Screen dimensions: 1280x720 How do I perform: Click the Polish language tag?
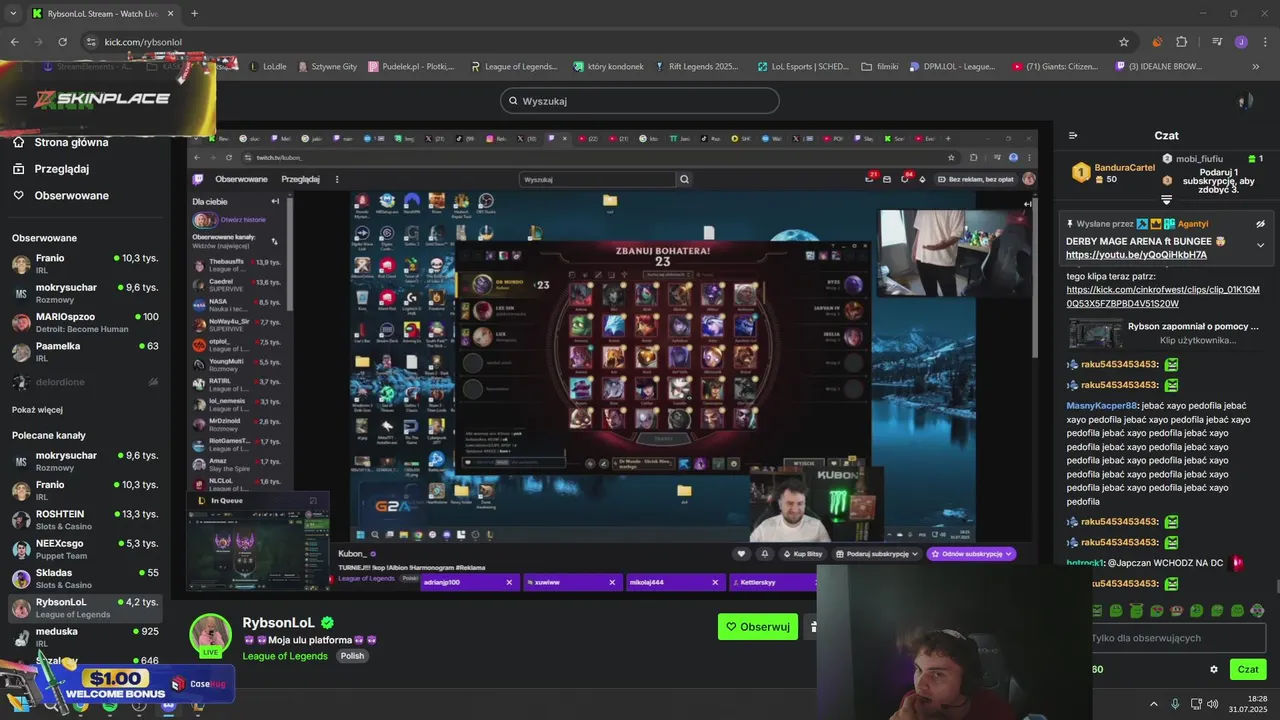pyautogui.click(x=352, y=656)
